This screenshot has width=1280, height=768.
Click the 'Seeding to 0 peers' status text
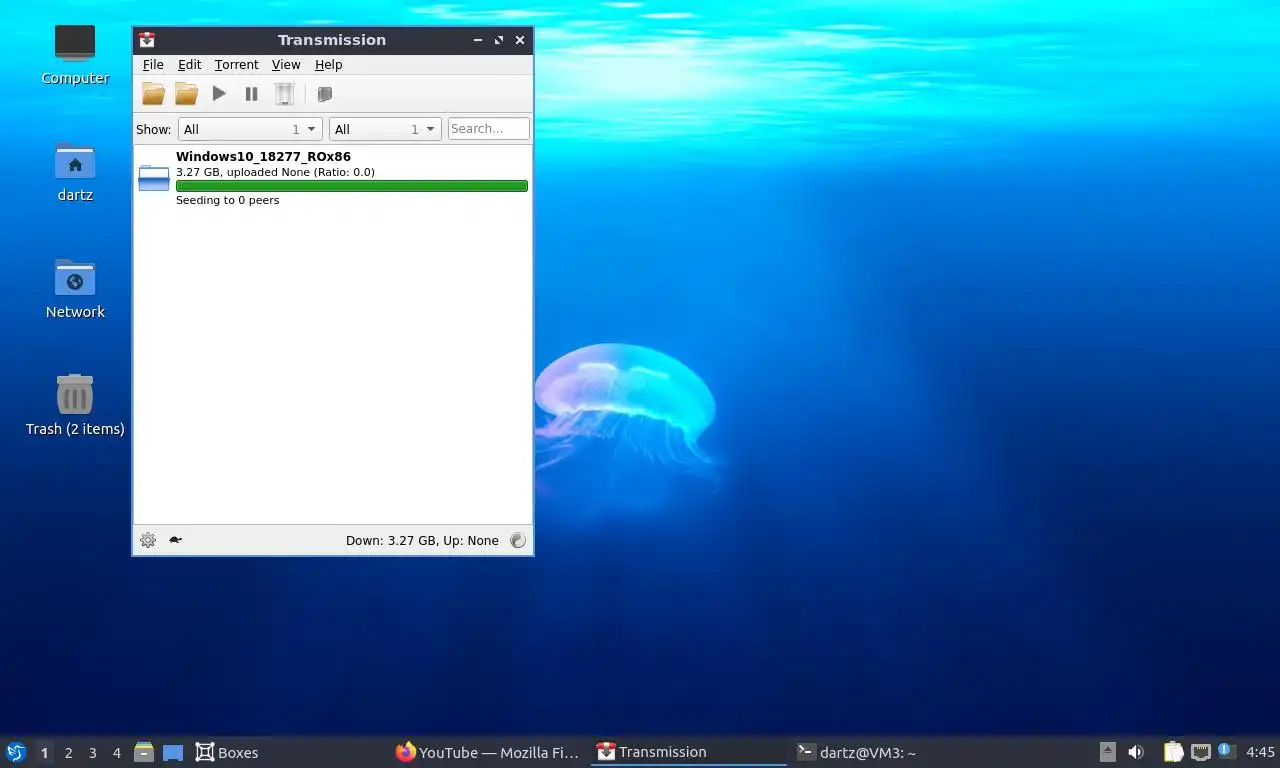pos(227,200)
